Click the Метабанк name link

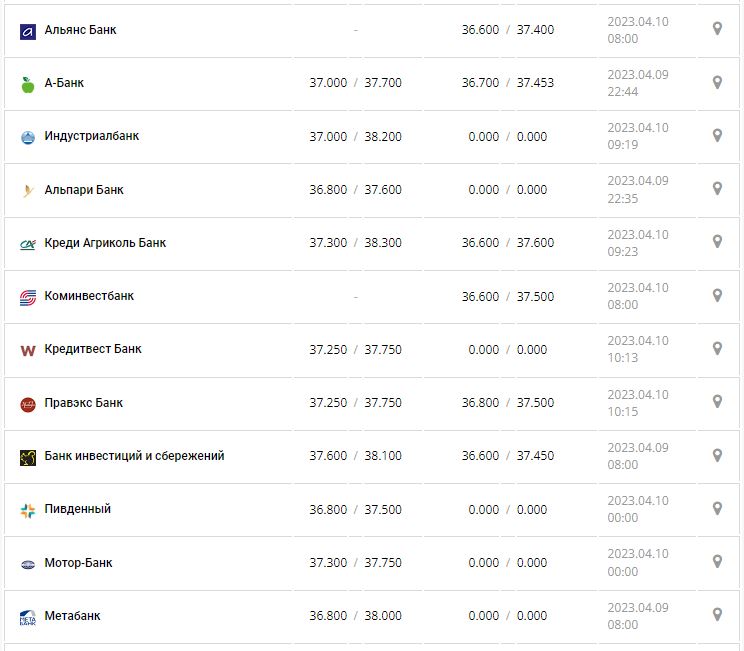[x=72, y=616]
